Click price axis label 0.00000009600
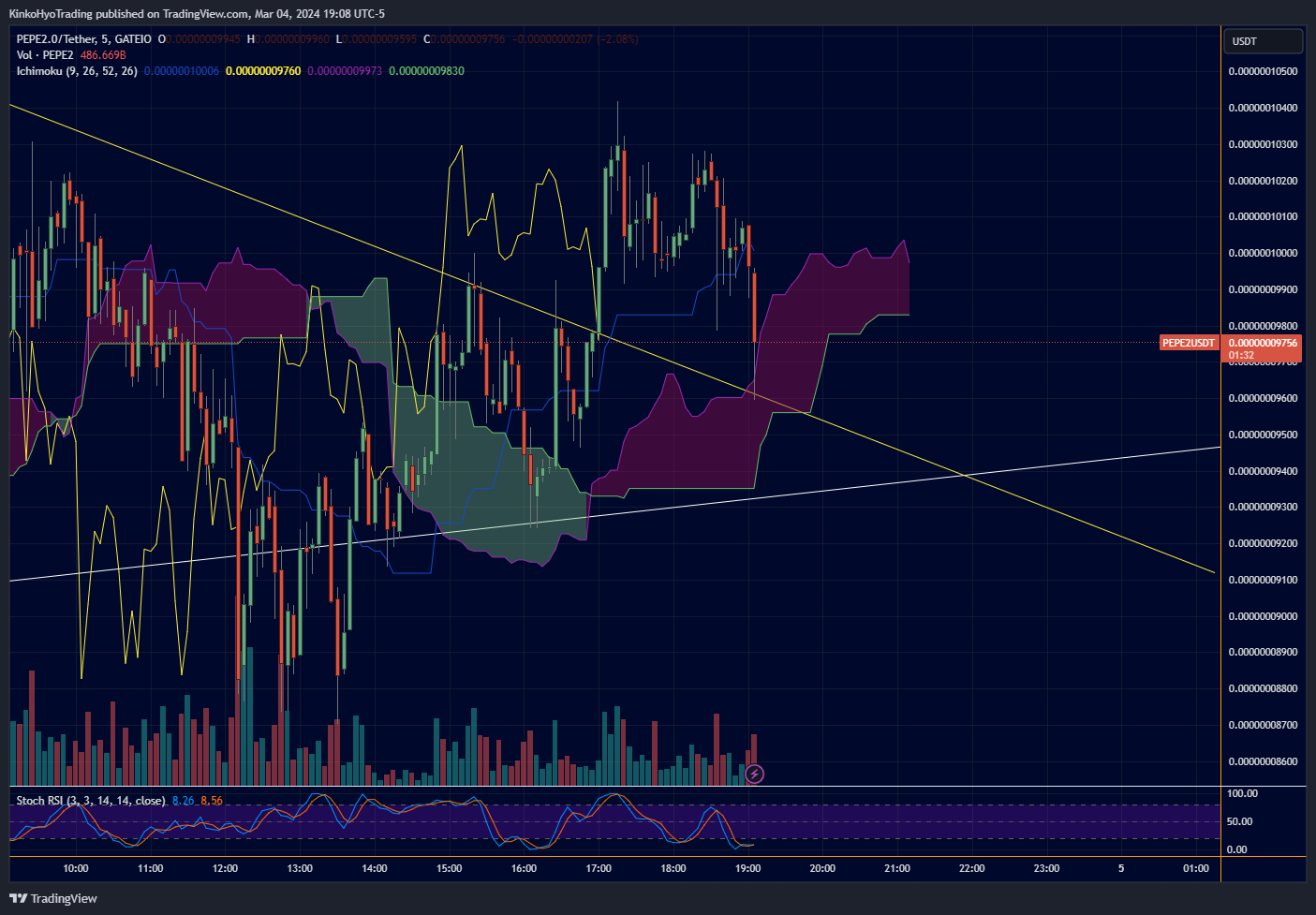1316x915 pixels. point(1263,398)
